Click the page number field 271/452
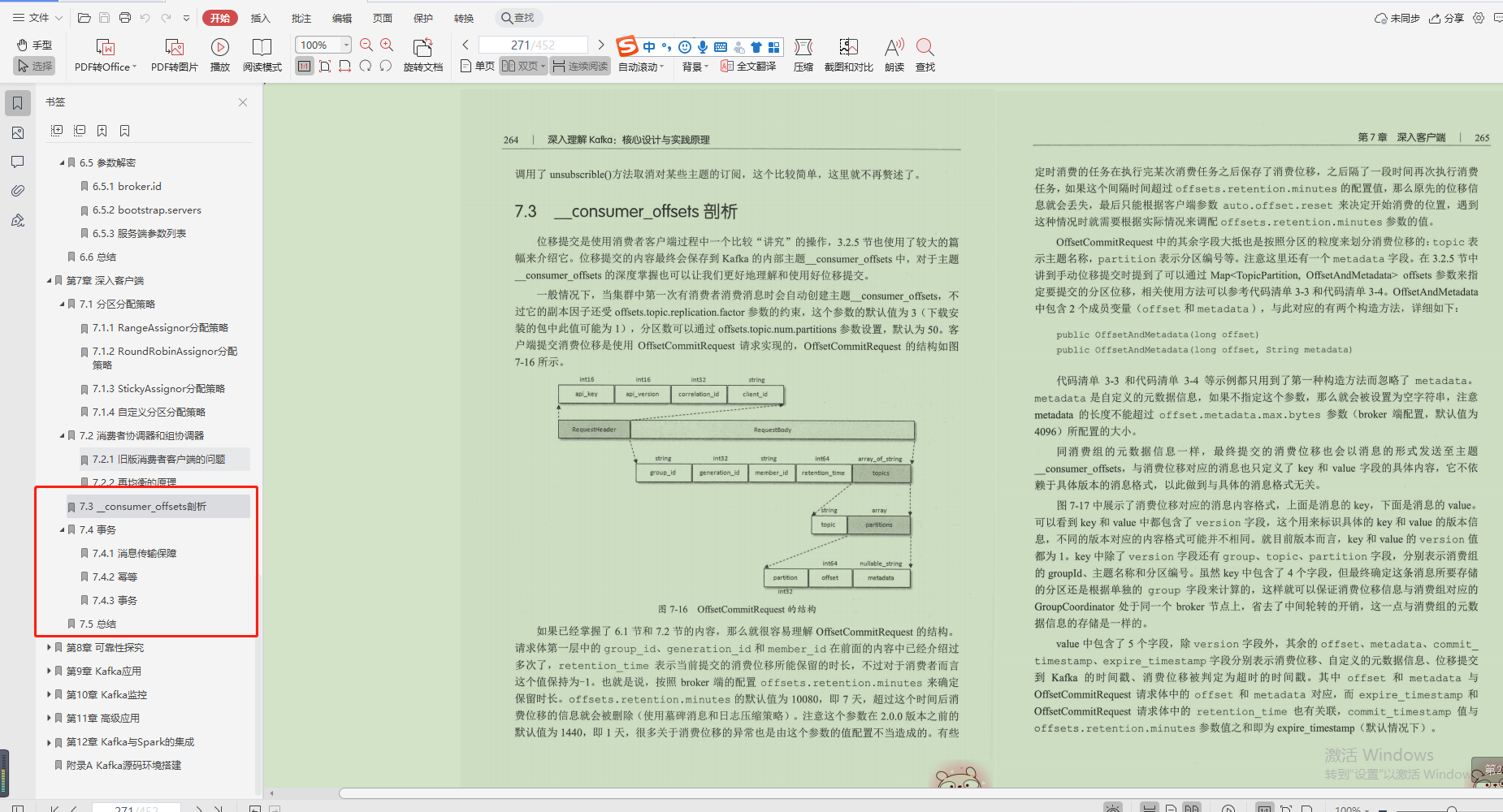1503x812 pixels. (533, 45)
